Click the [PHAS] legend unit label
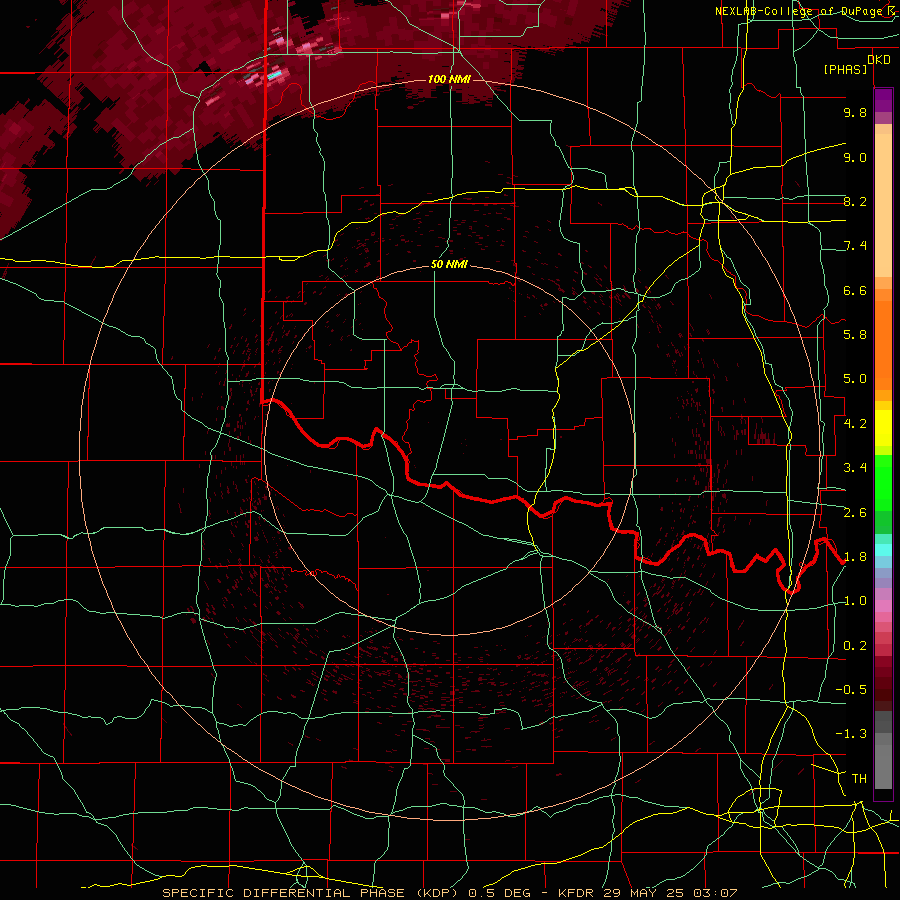 845,69
